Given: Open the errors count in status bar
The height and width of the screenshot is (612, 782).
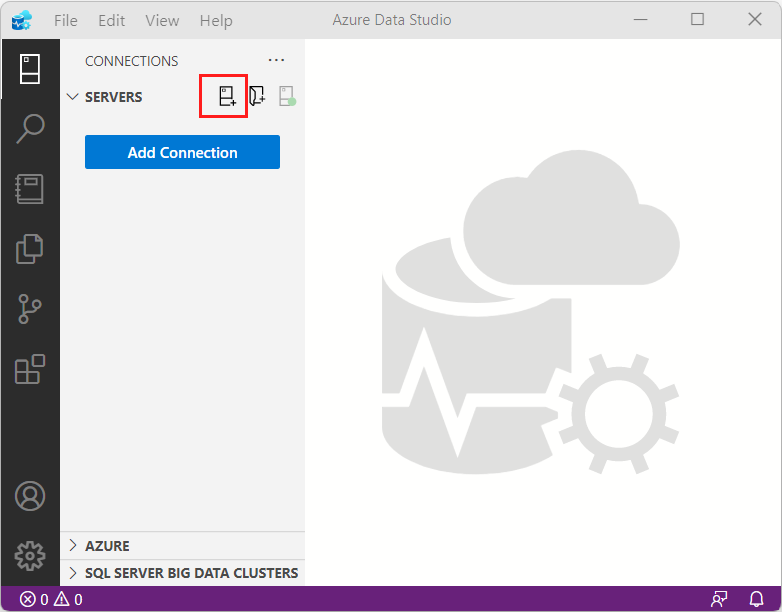Looking at the screenshot, I should pyautogui.click(x=34, y=599).
